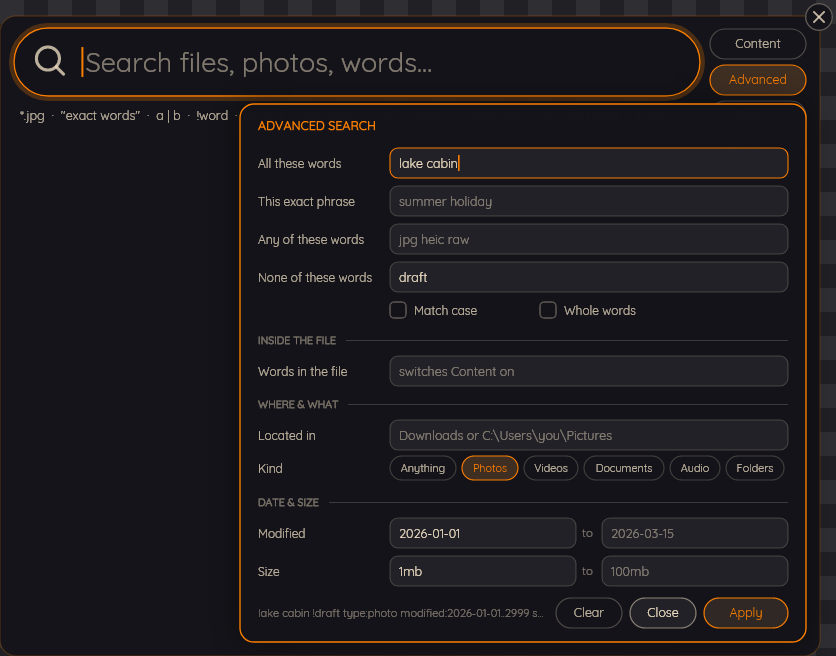Click the minimum Size field
Viewport: 836px width, 656px height.
pos(483,571)
